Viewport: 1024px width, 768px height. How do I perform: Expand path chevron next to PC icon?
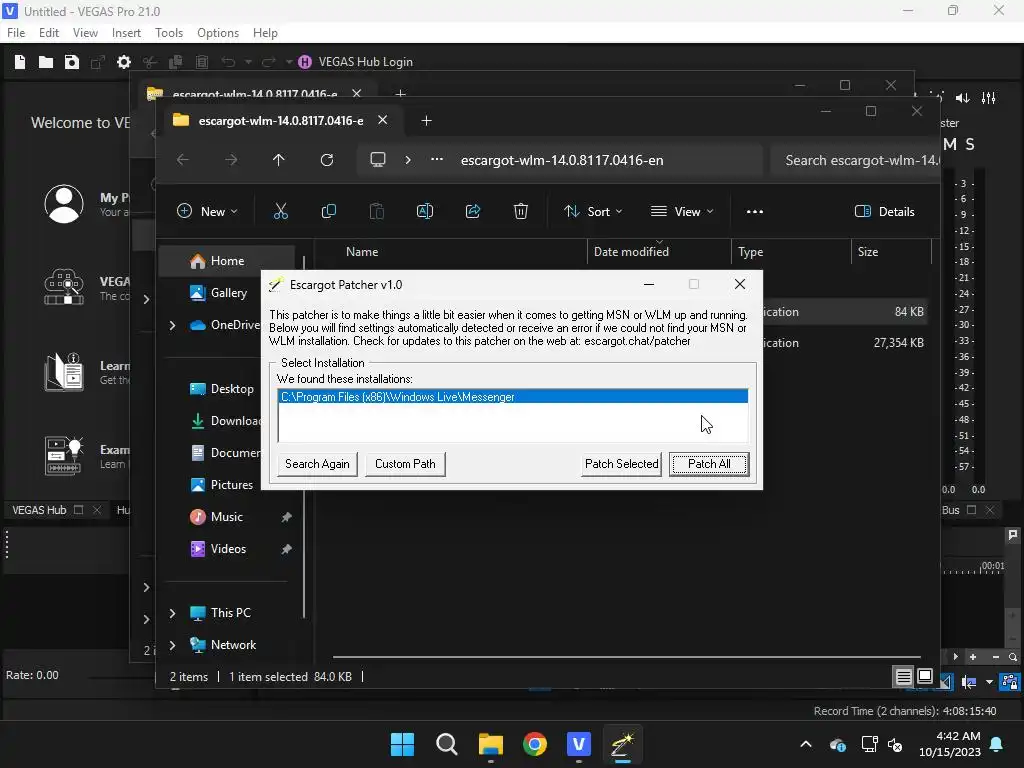(408, 160)
